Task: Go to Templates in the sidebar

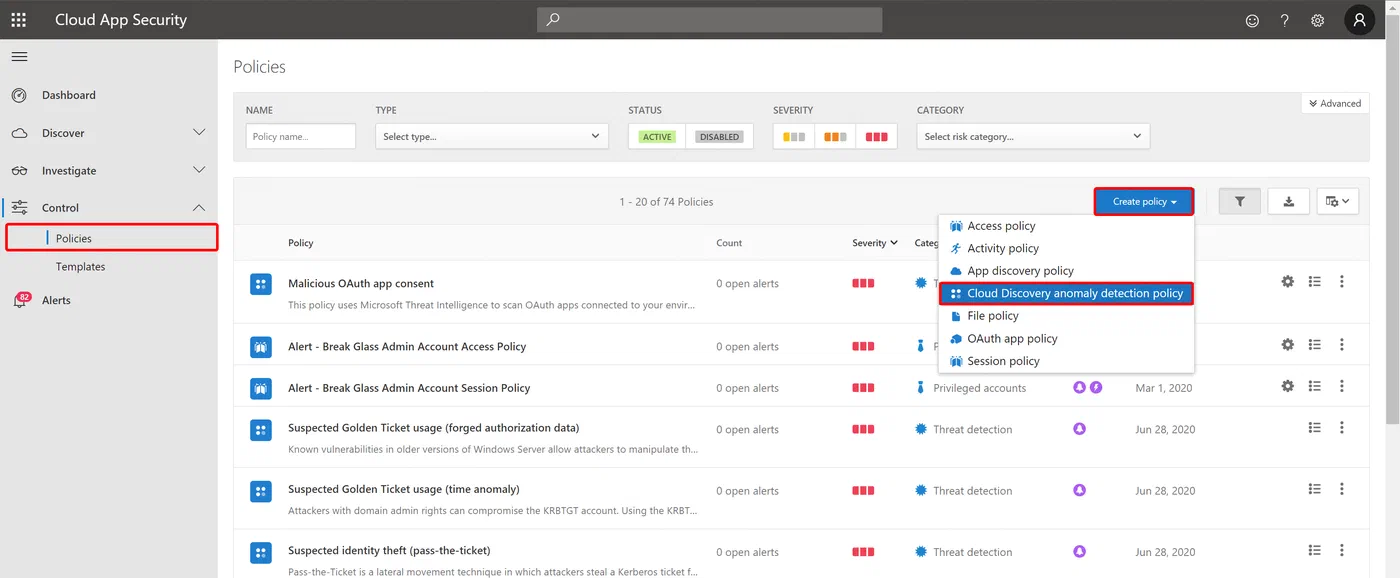Action: pos(80,267)
